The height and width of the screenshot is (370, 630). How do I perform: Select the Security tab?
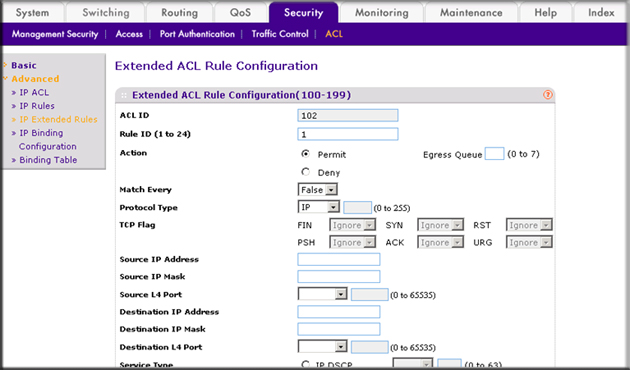pos(303,12)
